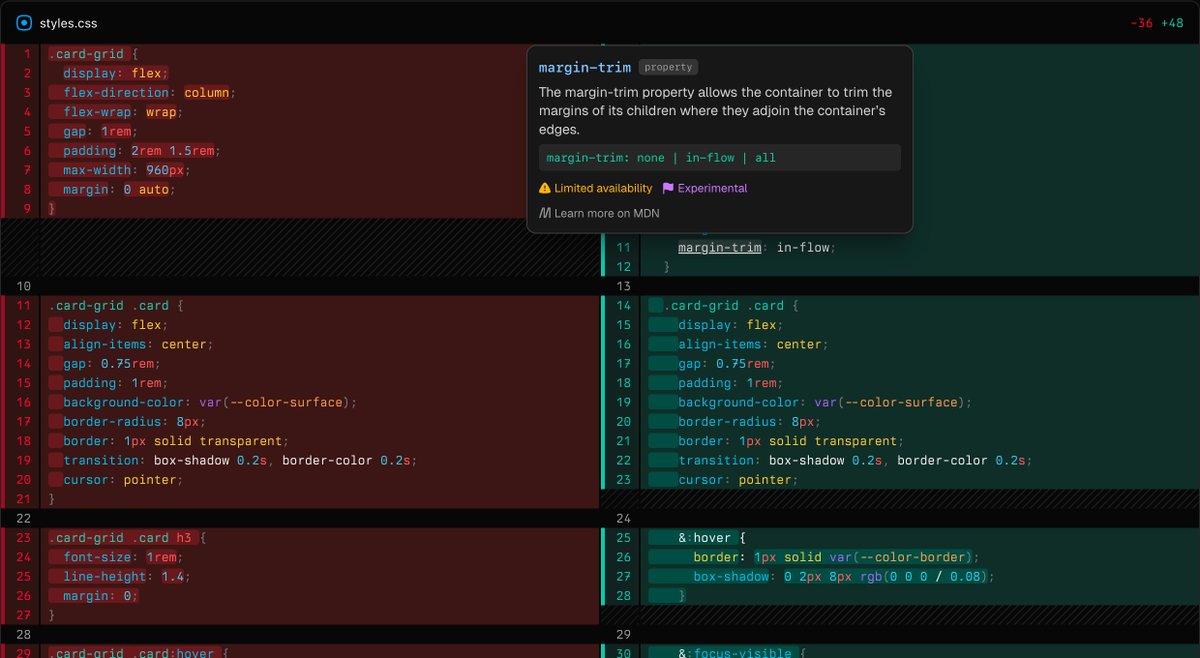Click added line cursor: pointer; on line 23
The image size is (1200, 658).
[738, 480]
